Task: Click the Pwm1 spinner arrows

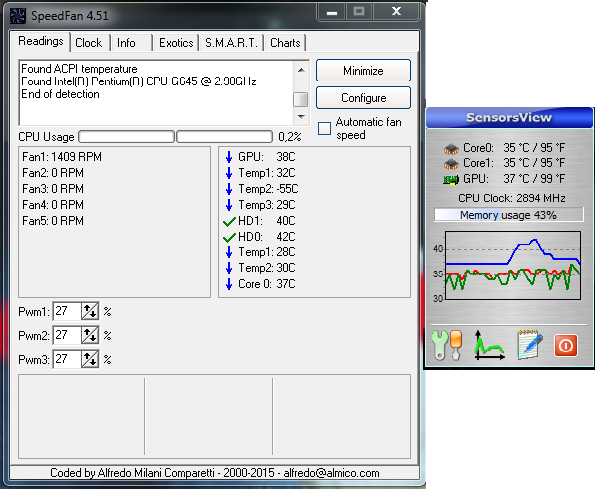Action: [x=90, y=311]
